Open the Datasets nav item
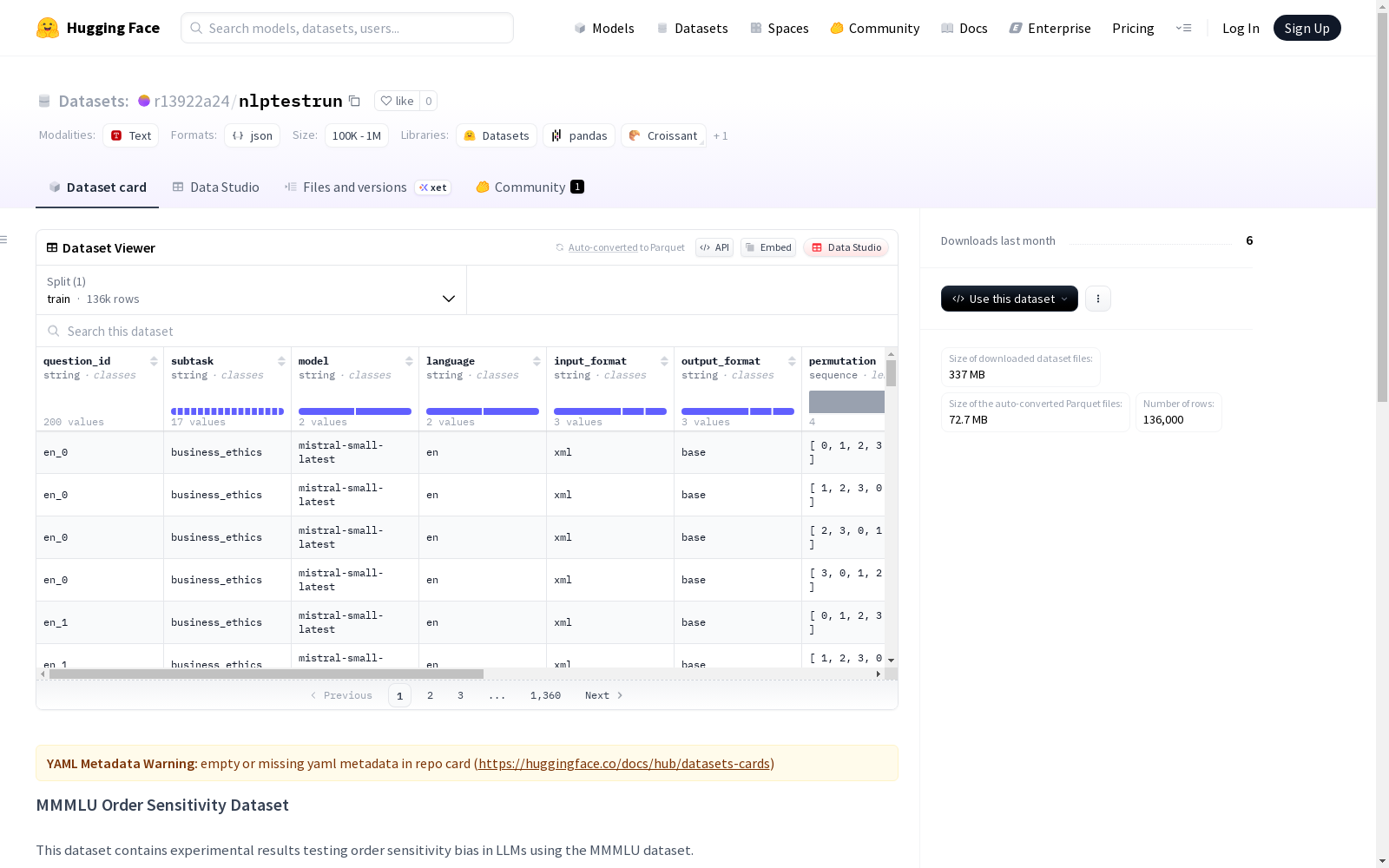The image size is (1389, 868). (692, 28)
